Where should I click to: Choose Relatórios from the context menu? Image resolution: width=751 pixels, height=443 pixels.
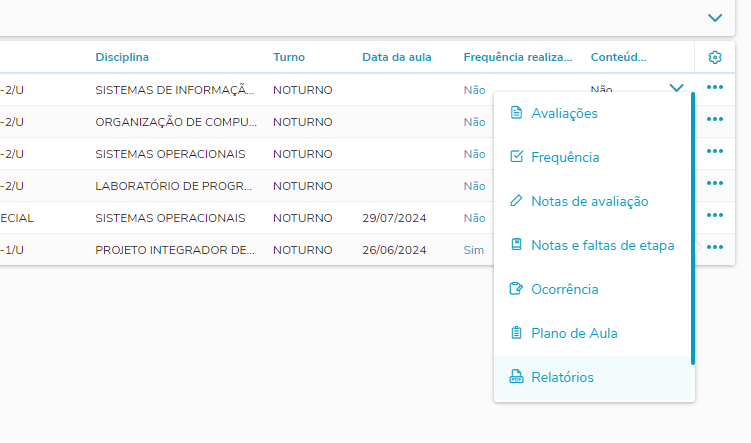coord(562,377)
